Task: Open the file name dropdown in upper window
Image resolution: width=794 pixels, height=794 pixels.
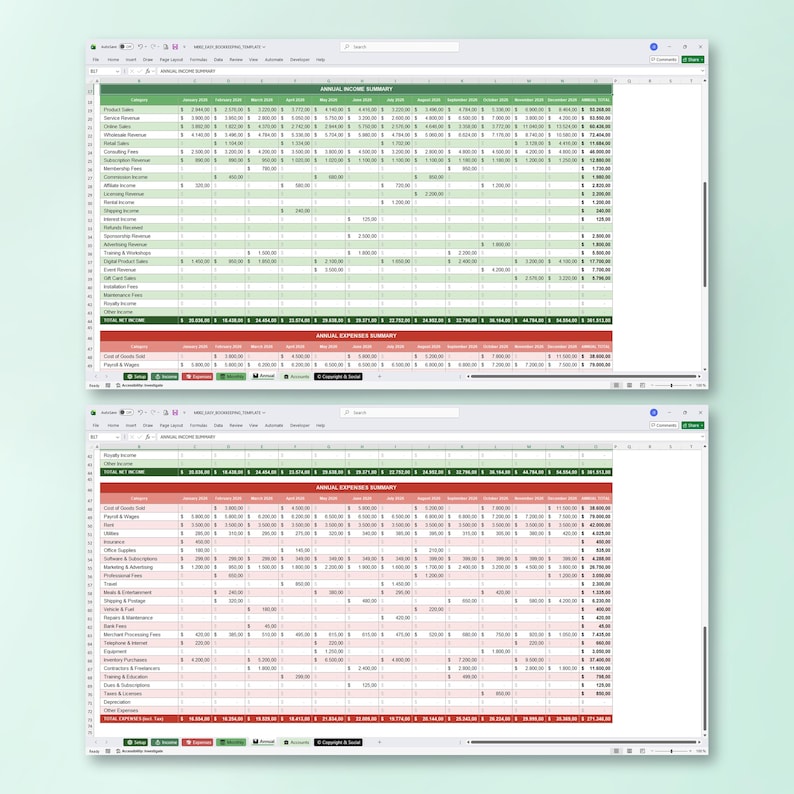Action: [264, 47]
